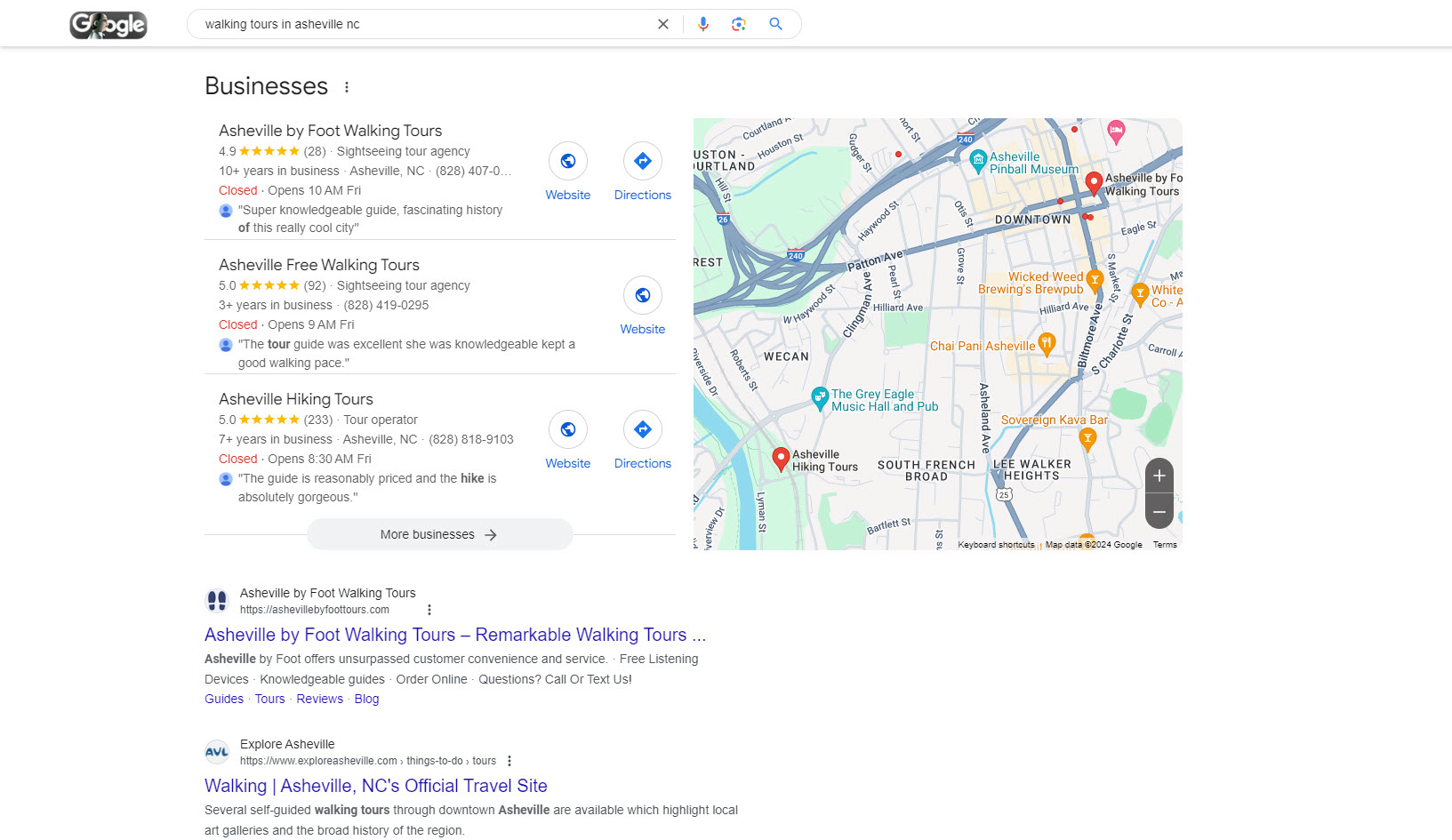Open Walking Asheville Official Travel Site result
Image resolution: width=1452 pixels, height=840 pixels.
[x=376, y=786]
